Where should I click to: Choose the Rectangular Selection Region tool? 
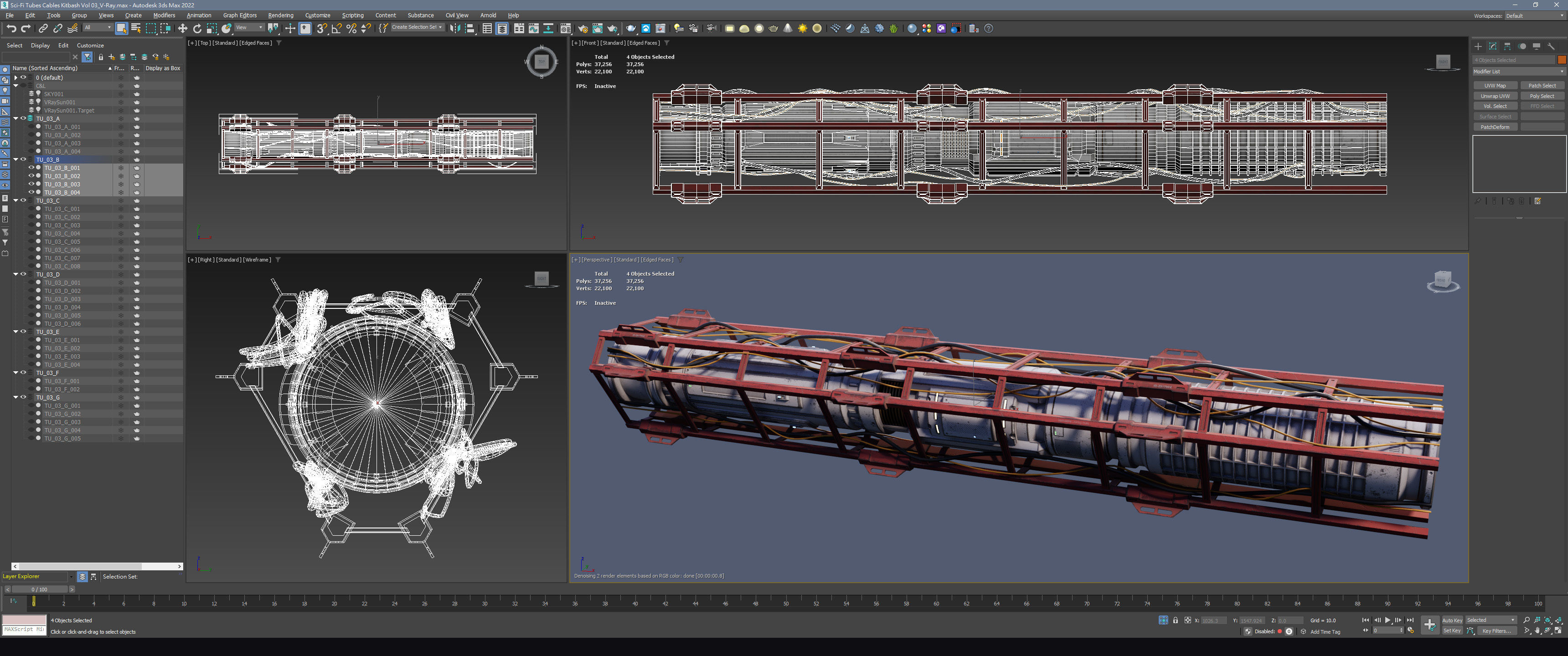coord(150,29)
